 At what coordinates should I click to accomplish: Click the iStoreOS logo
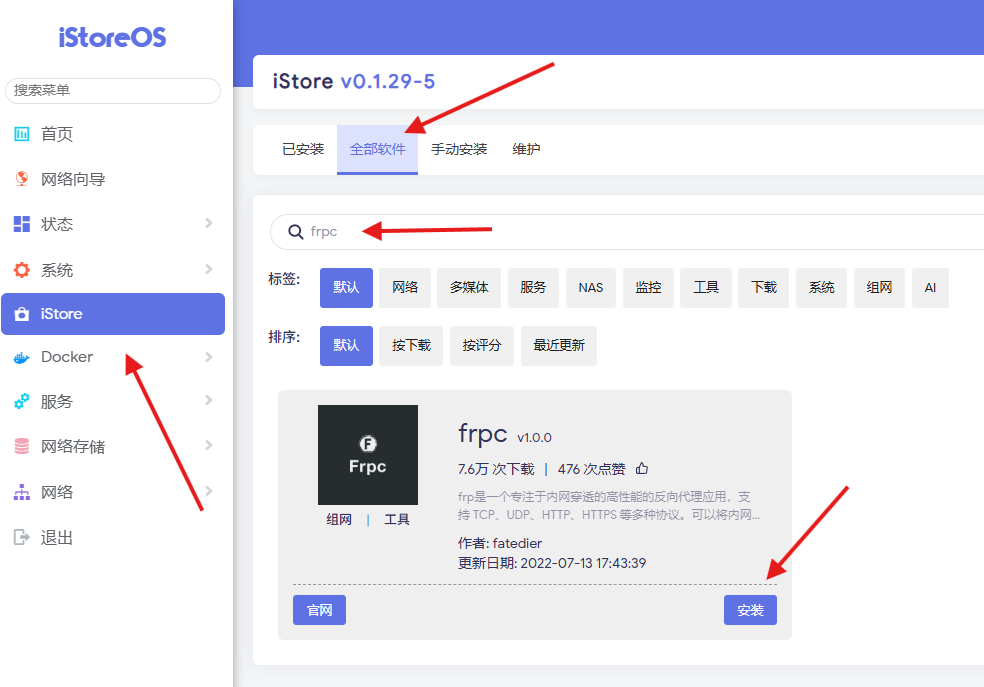coord(112,38)
